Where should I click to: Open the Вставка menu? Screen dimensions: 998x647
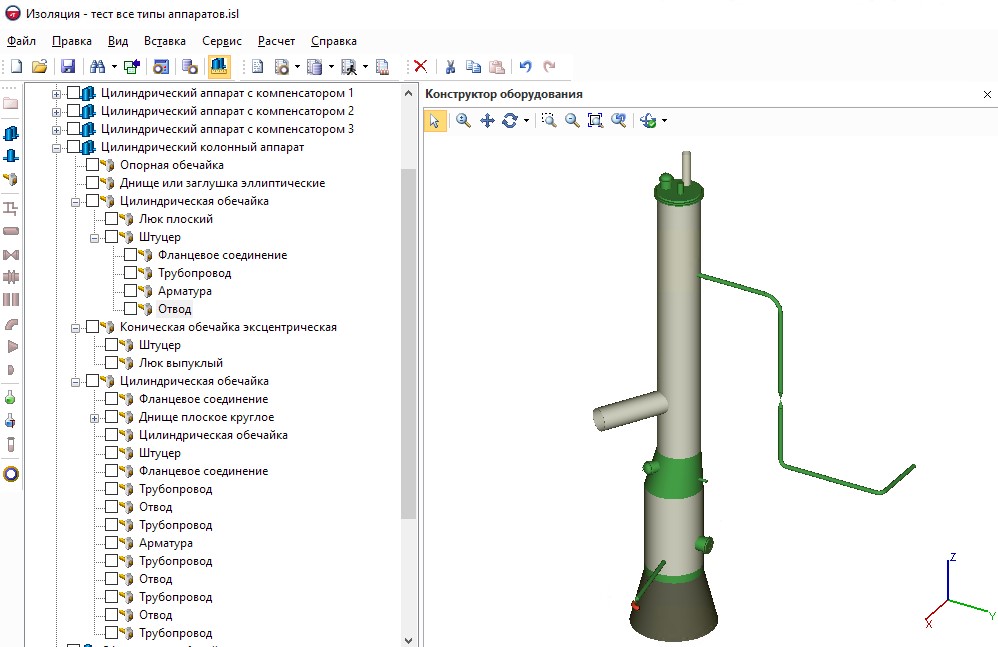tap(165, 41)
